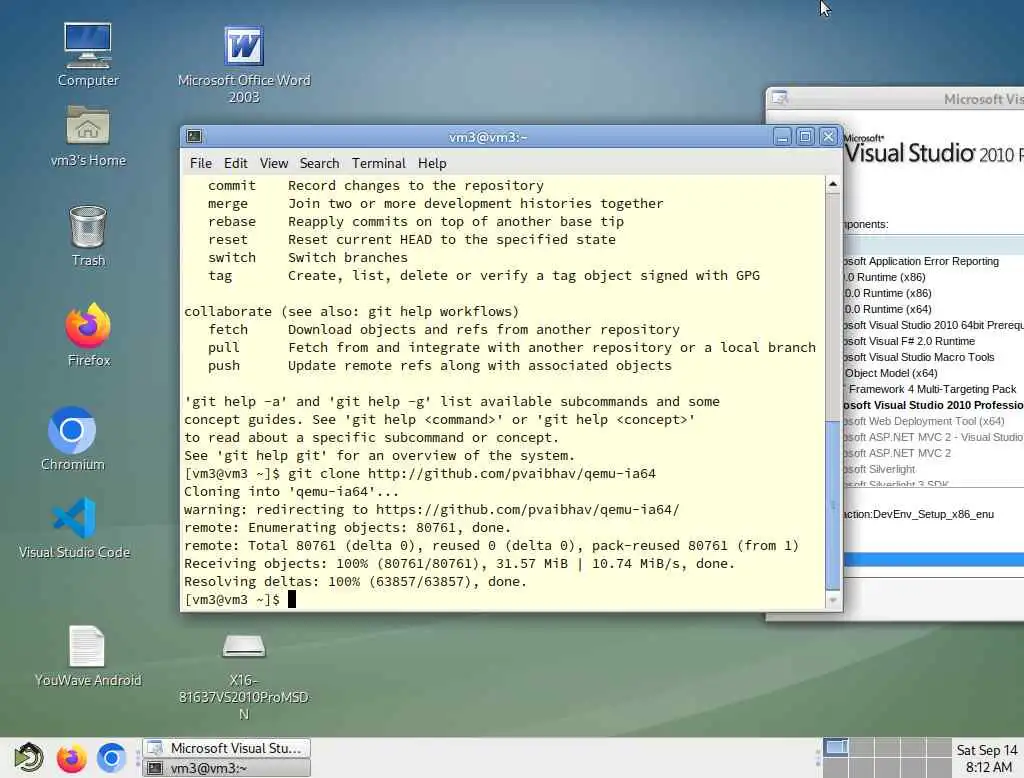Open the MATE main menu in the panel
Viewport: 1024px width, 778px height.
[x=29, y=758]
